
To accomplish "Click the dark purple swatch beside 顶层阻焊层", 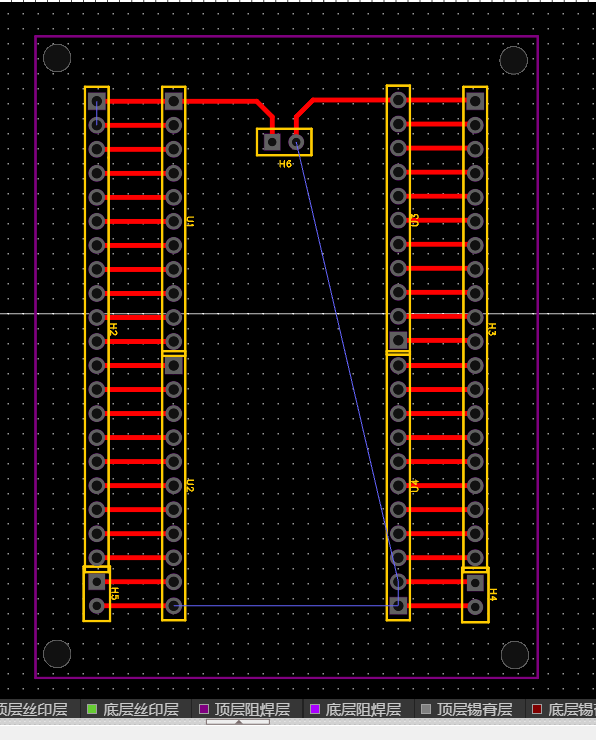I will (x=204, y=709).
